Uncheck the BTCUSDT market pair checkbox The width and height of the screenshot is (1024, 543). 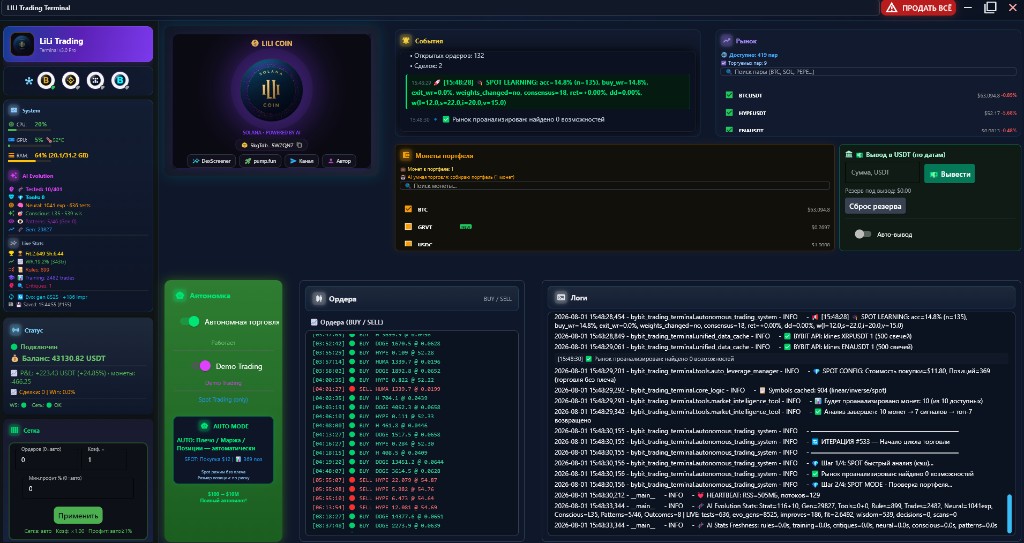(x=729, y=95)
